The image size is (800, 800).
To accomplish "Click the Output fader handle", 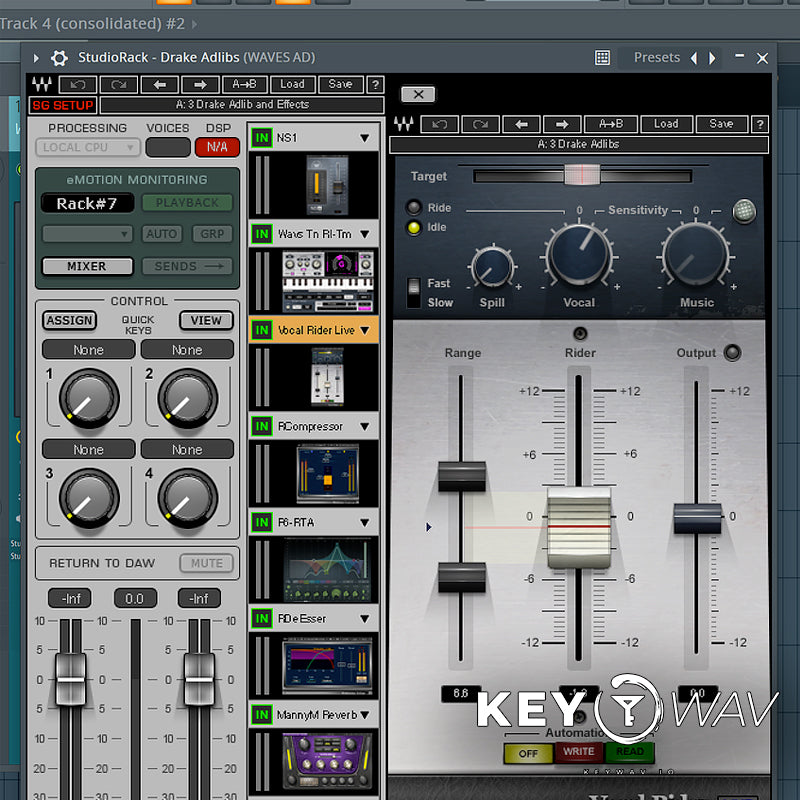I will [x=697, y=519].
